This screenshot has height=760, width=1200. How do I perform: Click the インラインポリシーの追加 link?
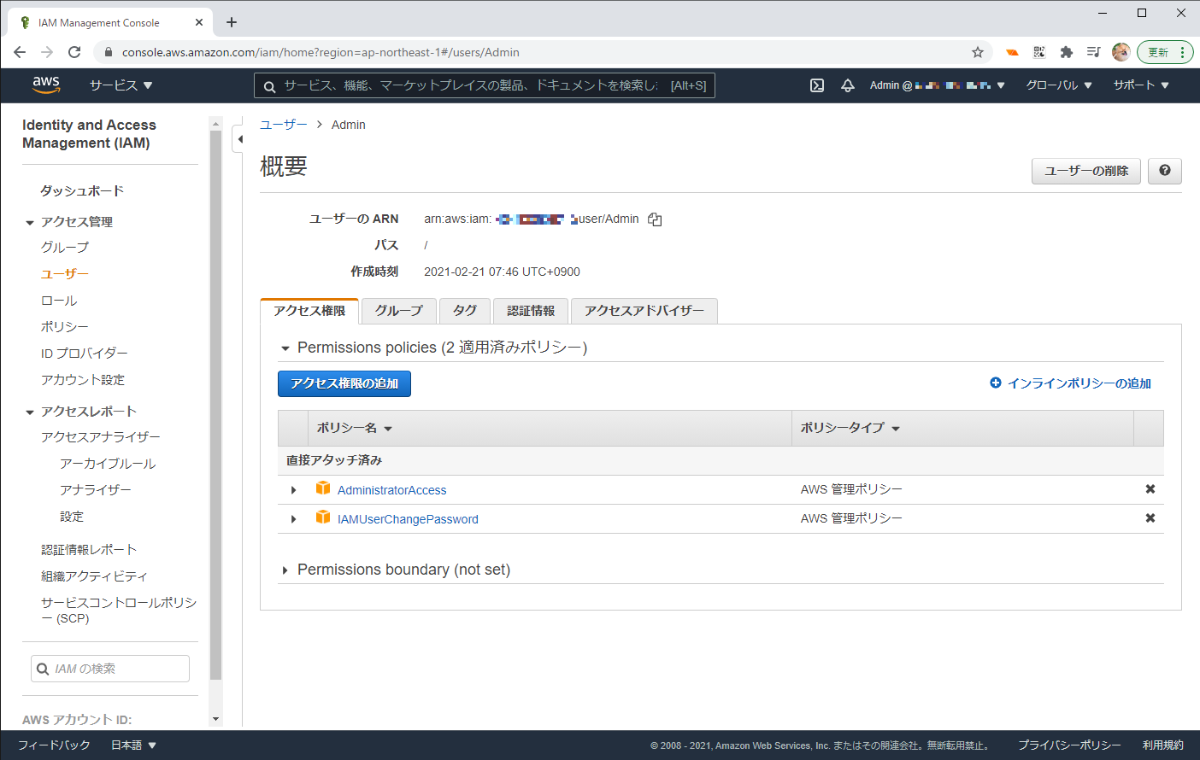coord(1070,383)
